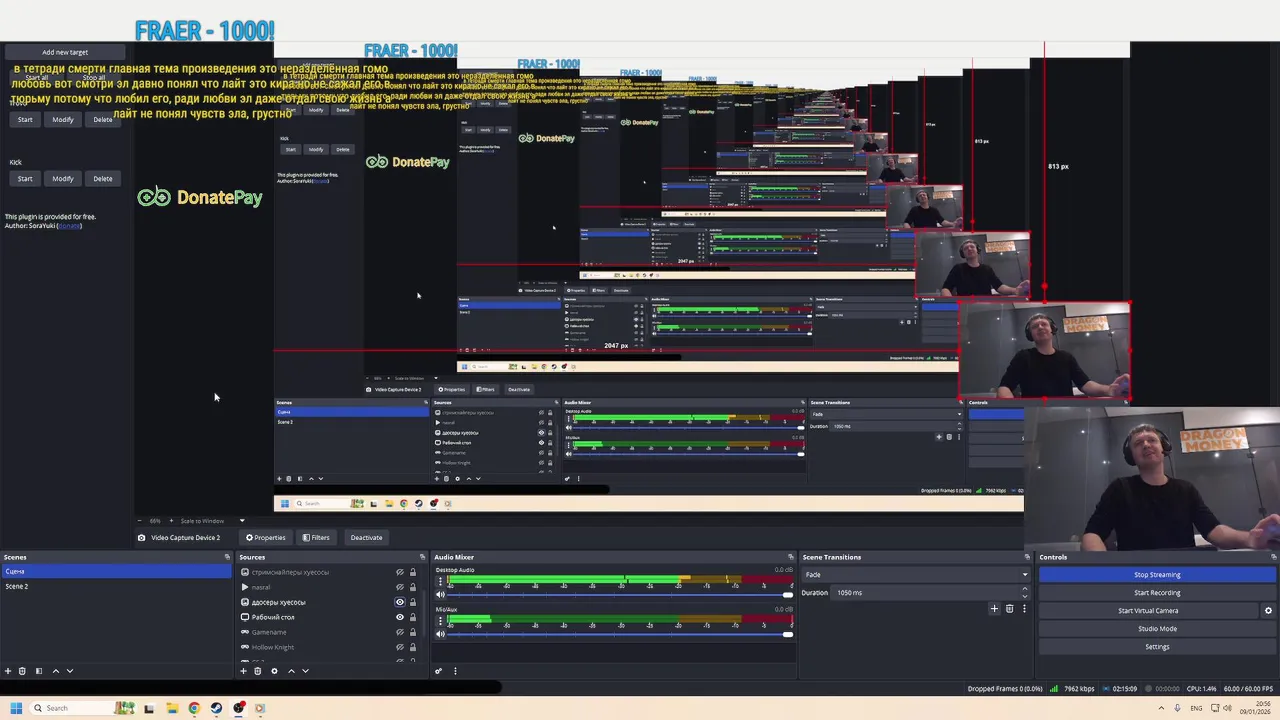Screen dimensions: 1280x720
Task: Expand hidden system tray icons
Action: (x=1161, y=708)
